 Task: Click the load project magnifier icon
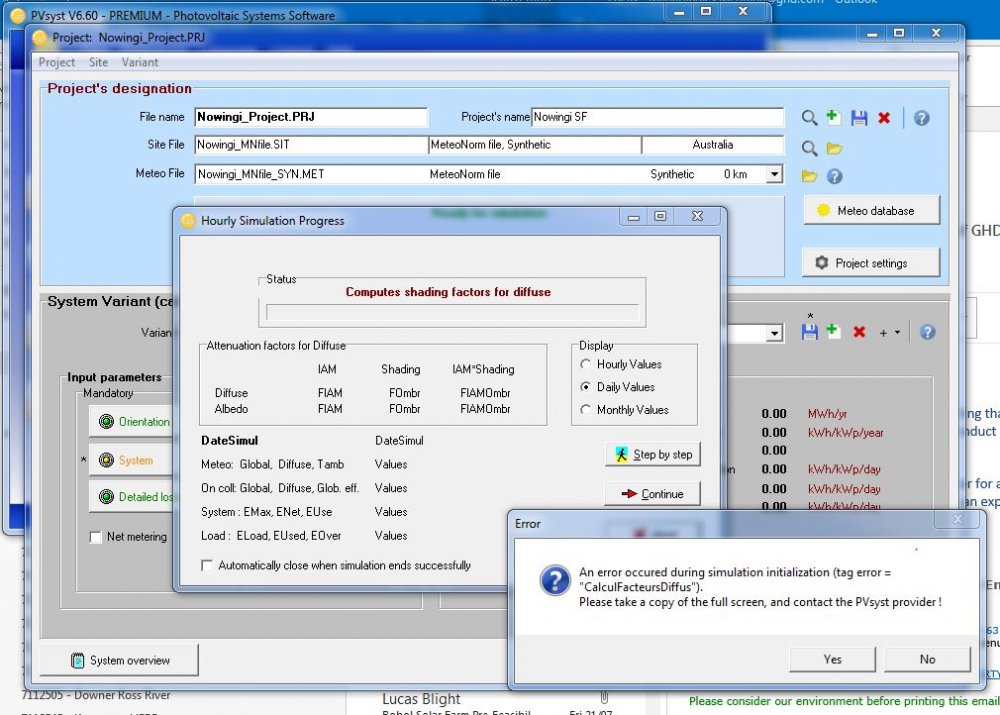tap(809, 118)
